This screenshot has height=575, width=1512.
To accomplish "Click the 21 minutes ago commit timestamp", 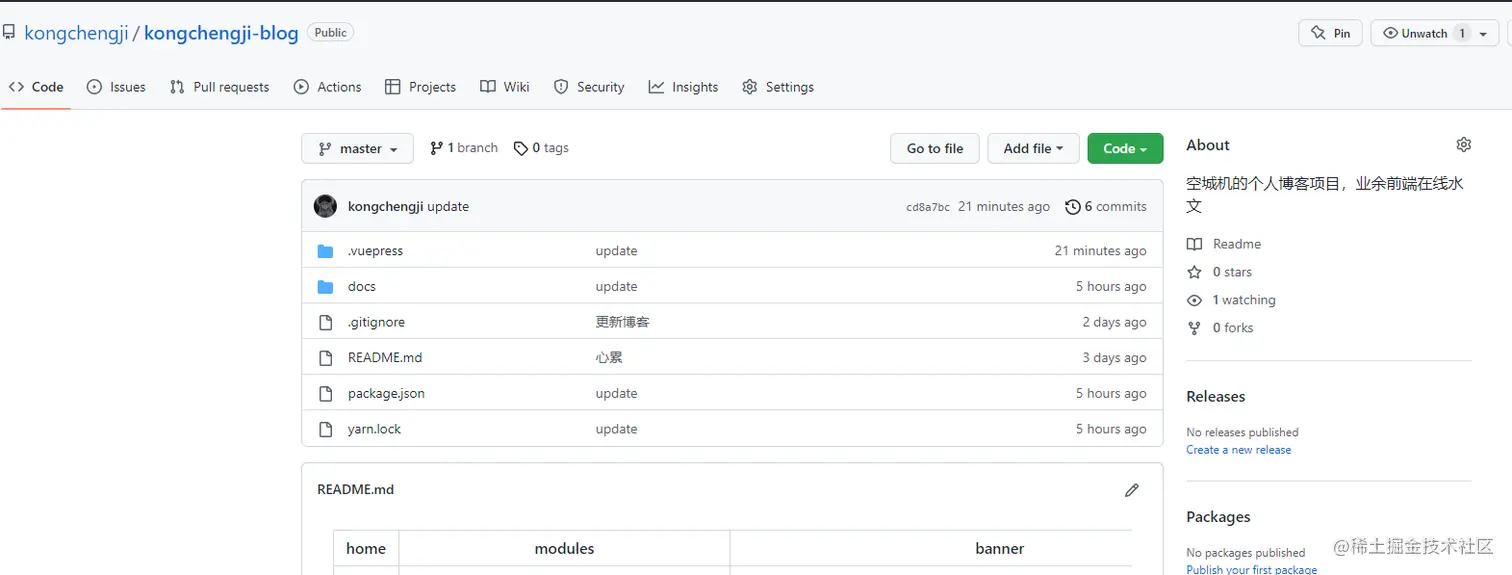I will 1004,207.
